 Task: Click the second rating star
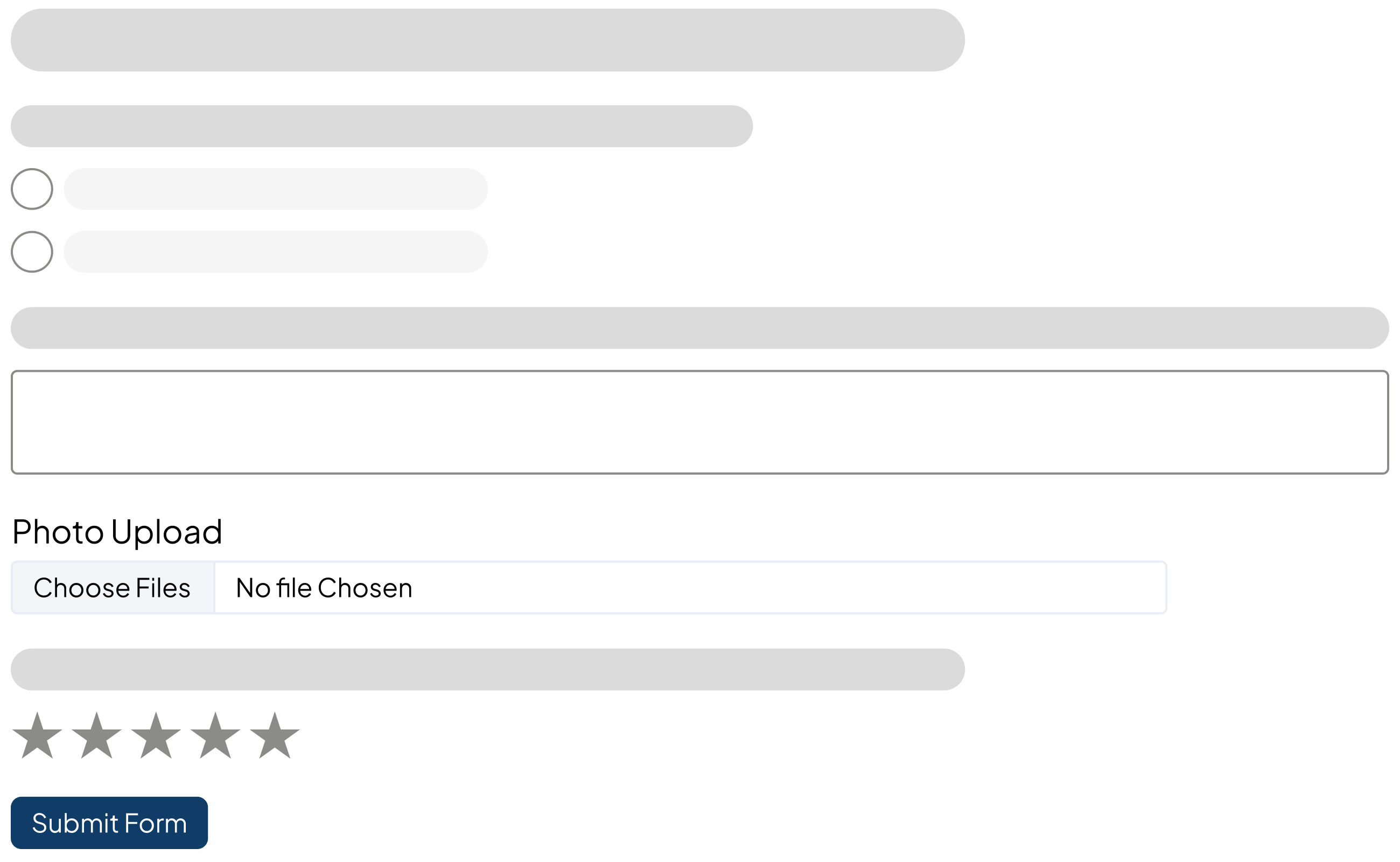tap(96, 736)
